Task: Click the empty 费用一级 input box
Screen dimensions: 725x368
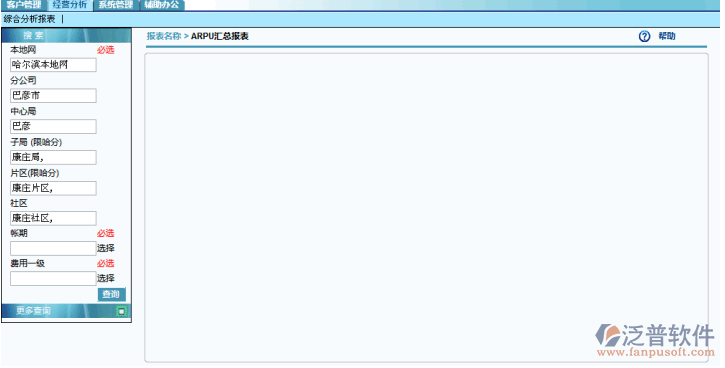Action: point(53,278)
